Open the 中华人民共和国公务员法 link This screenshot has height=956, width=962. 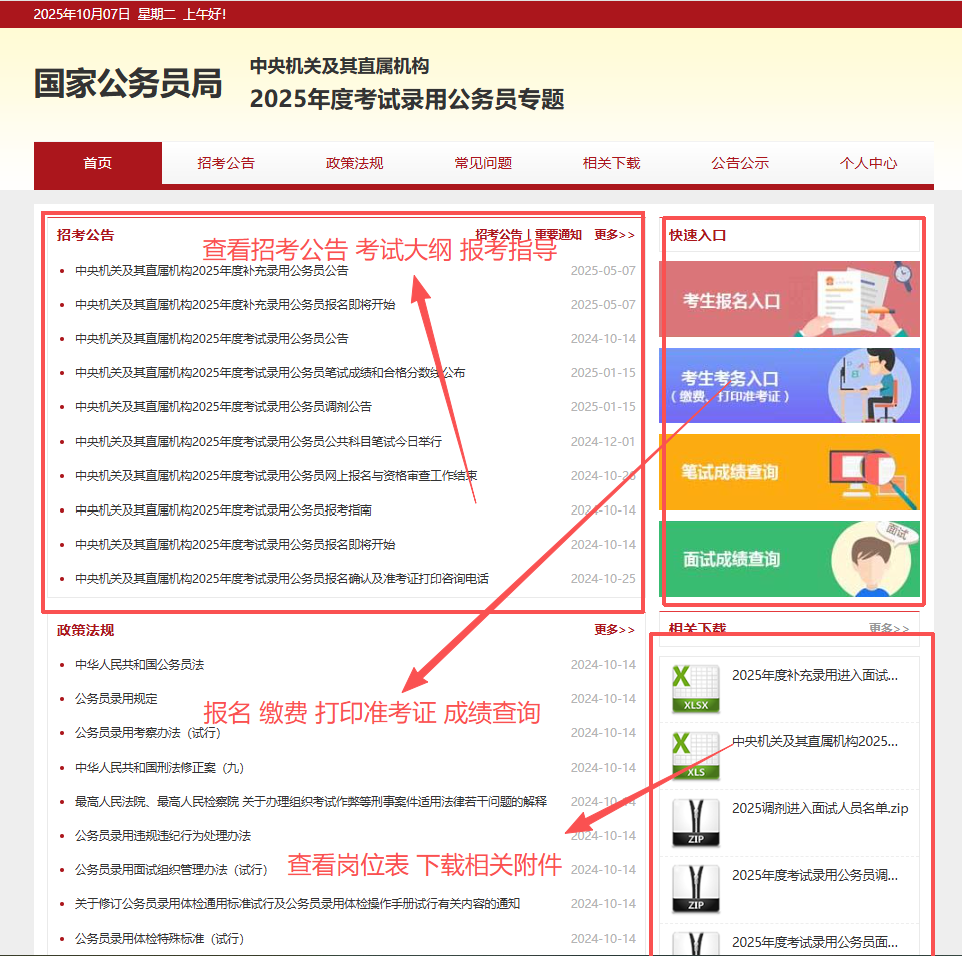[x=139, y=665]
